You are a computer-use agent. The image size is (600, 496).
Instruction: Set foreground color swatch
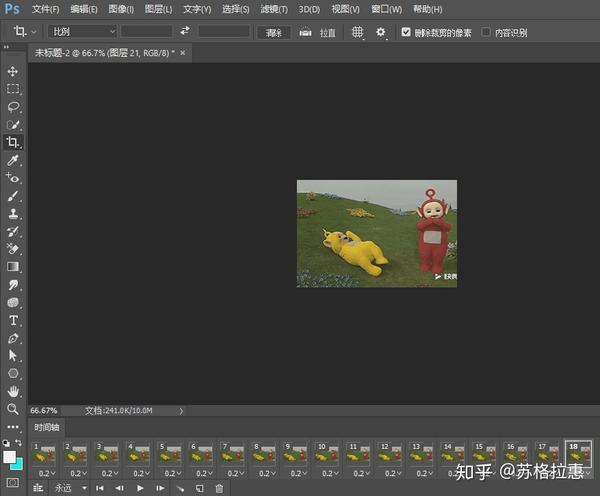coord(9,457)
